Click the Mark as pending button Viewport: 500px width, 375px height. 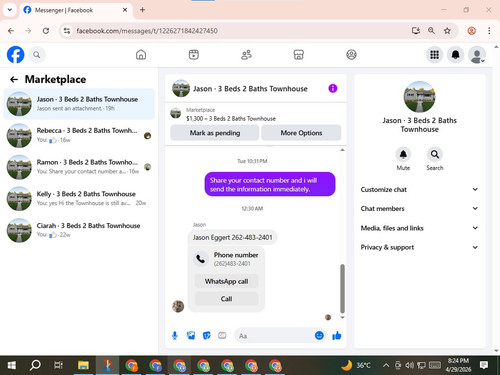point(215,133)
